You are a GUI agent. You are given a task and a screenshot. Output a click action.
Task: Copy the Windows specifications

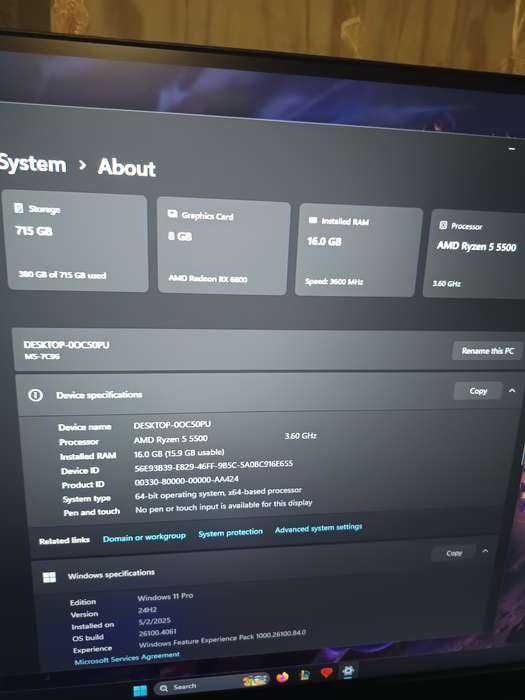point(454,553)
